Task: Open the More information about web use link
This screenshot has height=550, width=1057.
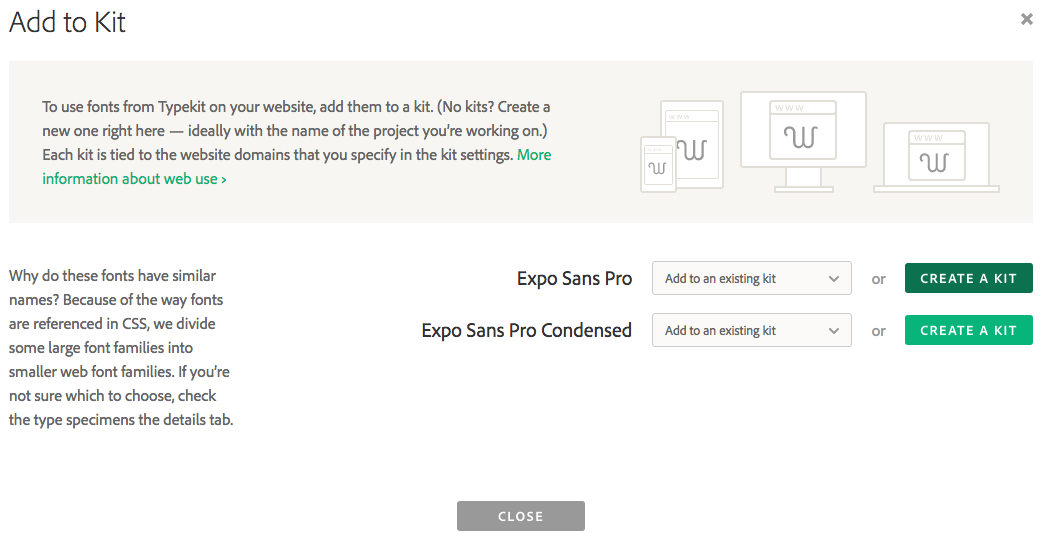Action: [134, 179]
